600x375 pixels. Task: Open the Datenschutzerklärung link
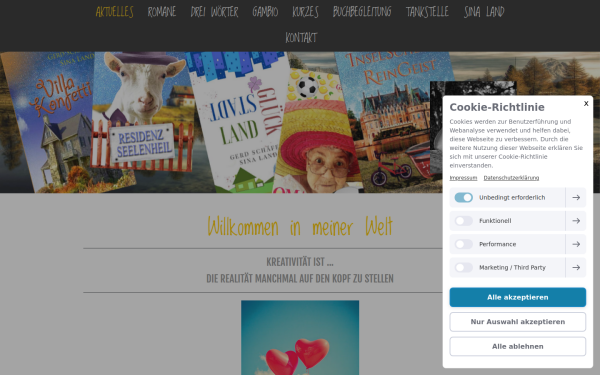click(511, 178)
